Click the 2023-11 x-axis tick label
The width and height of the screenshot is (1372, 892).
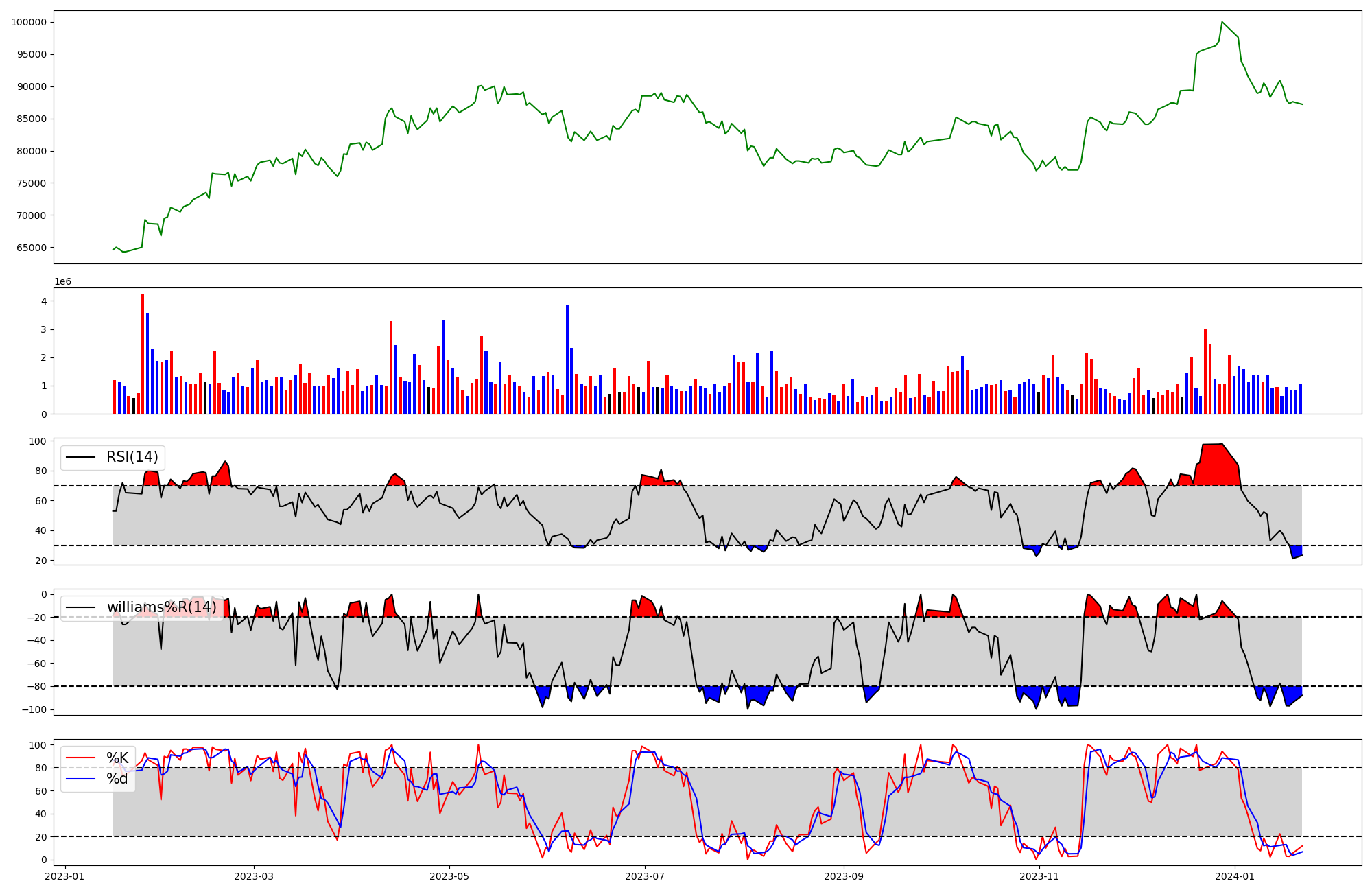(x=1039, y=876)
